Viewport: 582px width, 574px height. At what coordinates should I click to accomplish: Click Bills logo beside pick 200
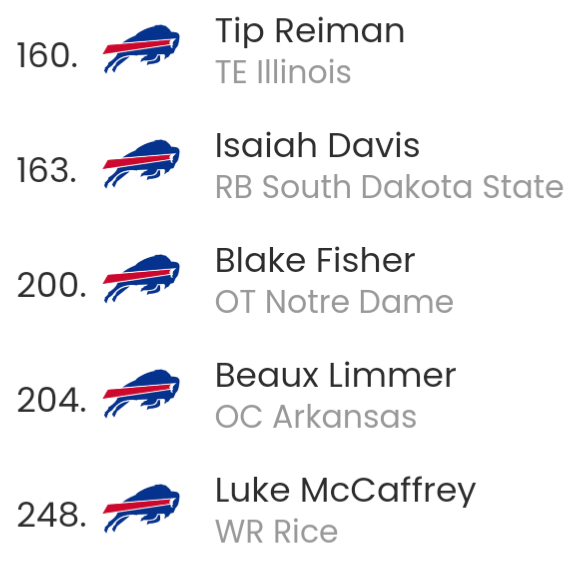(x=141, y=278)
